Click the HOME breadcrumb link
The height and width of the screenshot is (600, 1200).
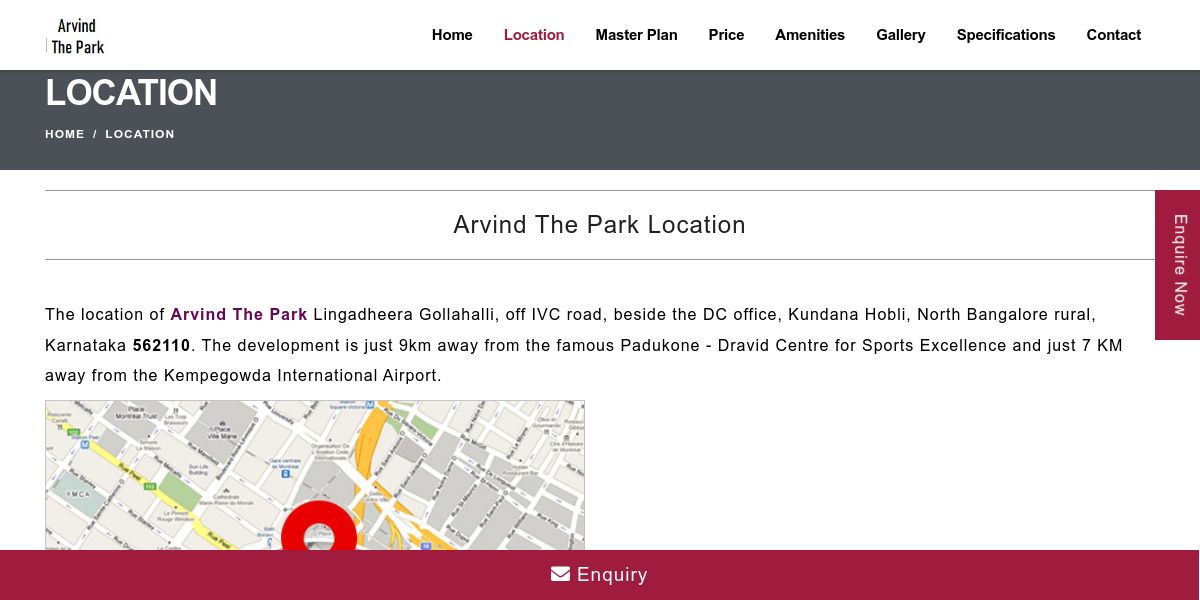point(65,134)
